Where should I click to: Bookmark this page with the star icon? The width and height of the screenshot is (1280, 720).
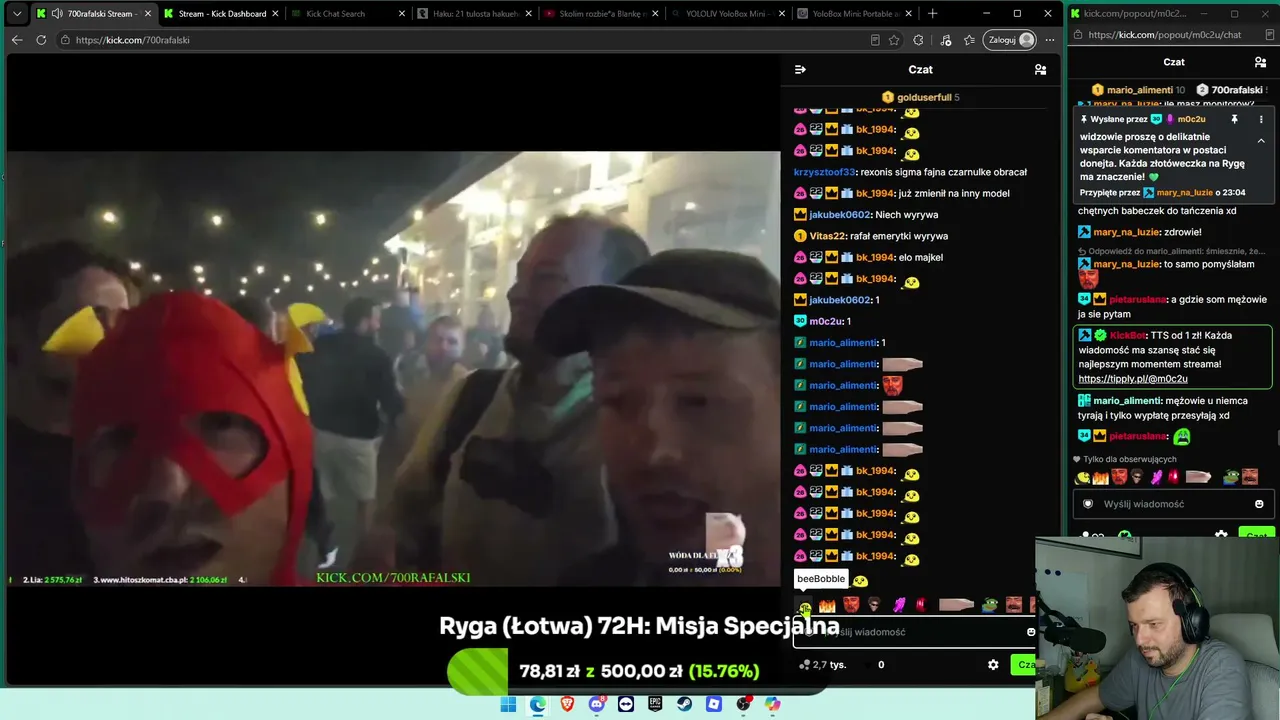tap(894, 40)
